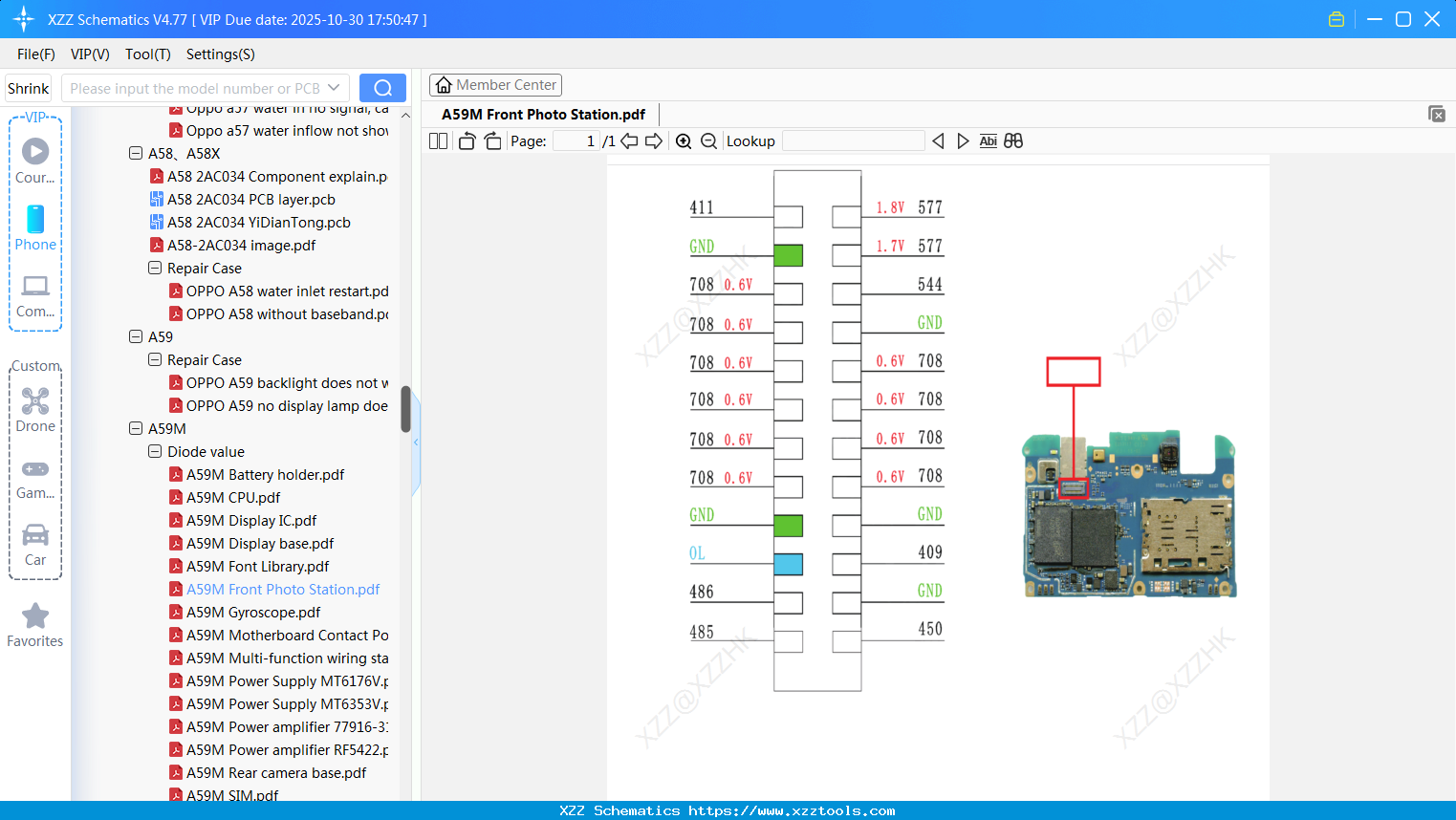Image resolution: width=1456 pixels, height=820 pixels.
Task: Click the file tree vertical scrollbar thumb
Action: pyautogui.click(x=405, y=409)
